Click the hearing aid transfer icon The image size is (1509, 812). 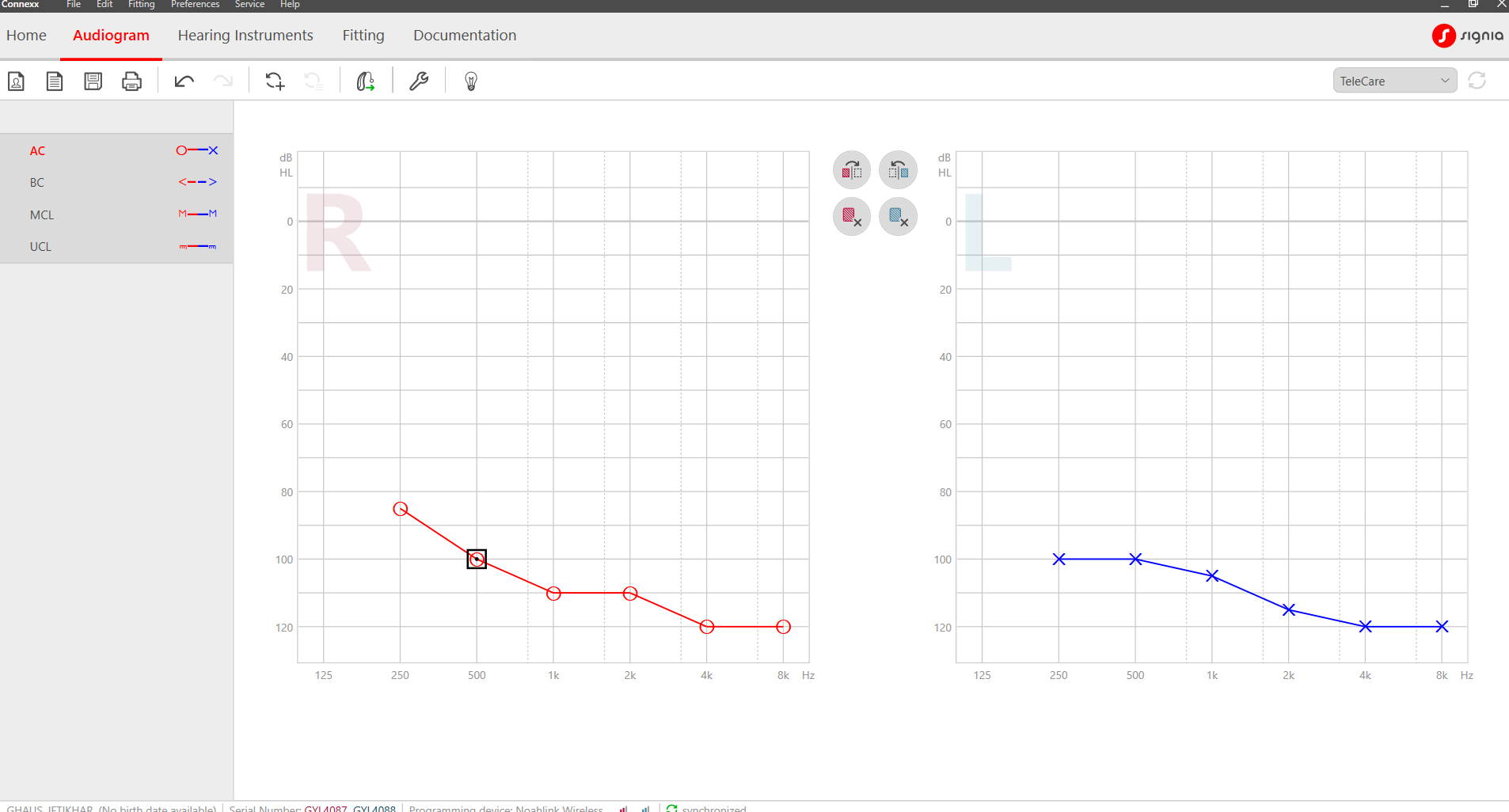click(365, 82)
